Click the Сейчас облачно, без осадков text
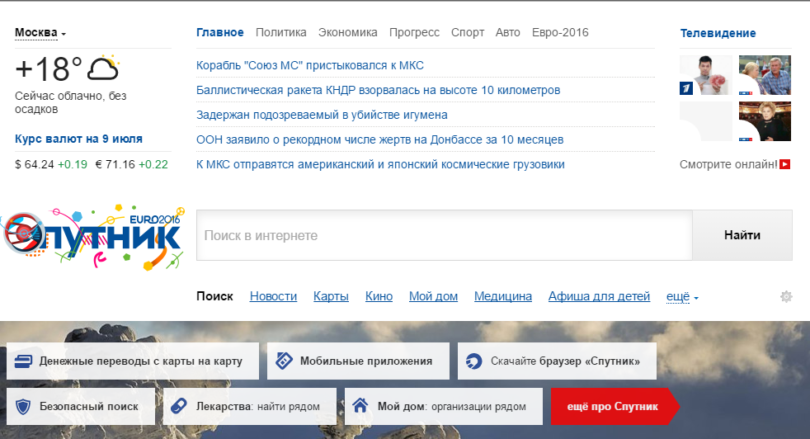The height and width of the screenshot is (439, 810). [x=70, y=102]
